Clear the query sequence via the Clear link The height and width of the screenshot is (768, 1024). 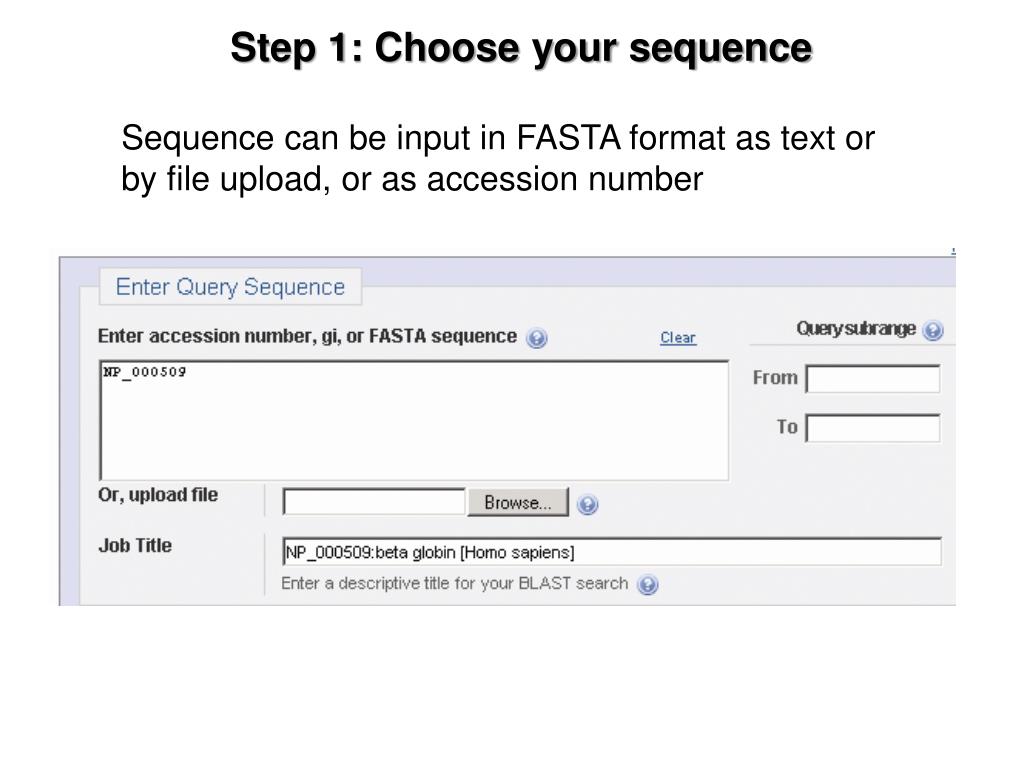click(x=678, y=338)
